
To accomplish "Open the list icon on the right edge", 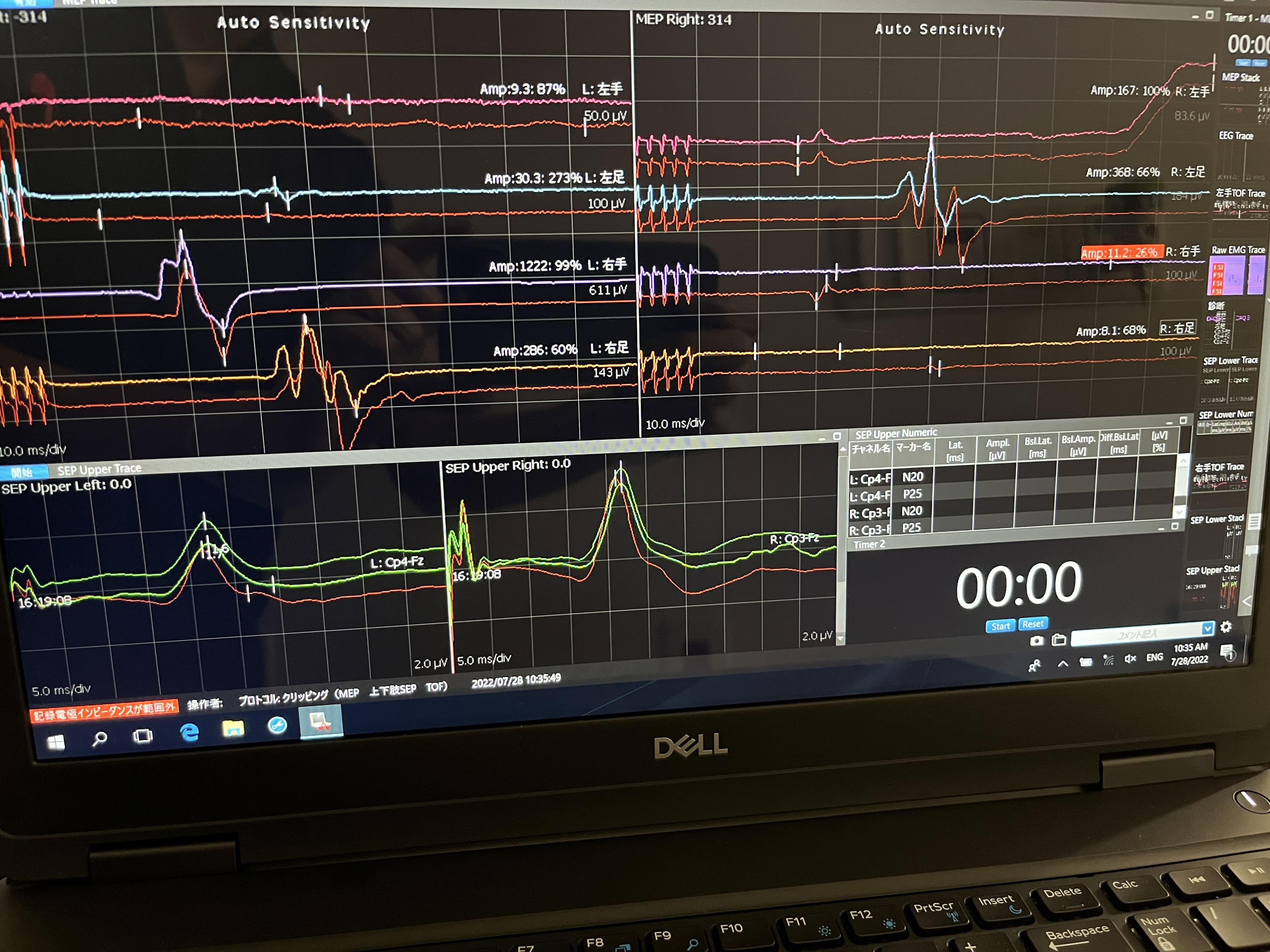I will (1254, 522).
